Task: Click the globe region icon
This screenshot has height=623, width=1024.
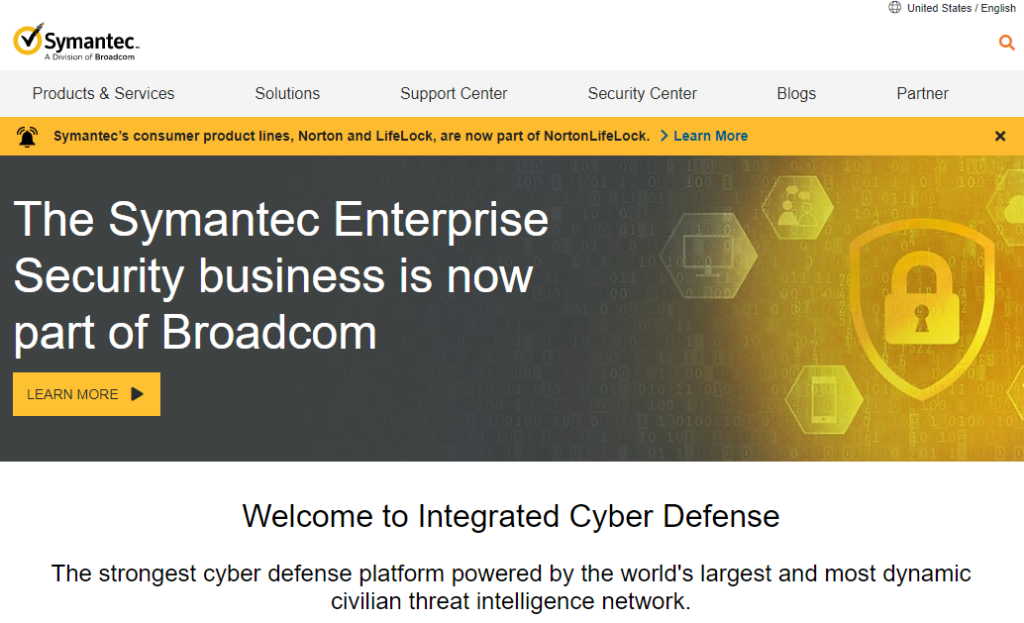Action: (x=894, y=8)
